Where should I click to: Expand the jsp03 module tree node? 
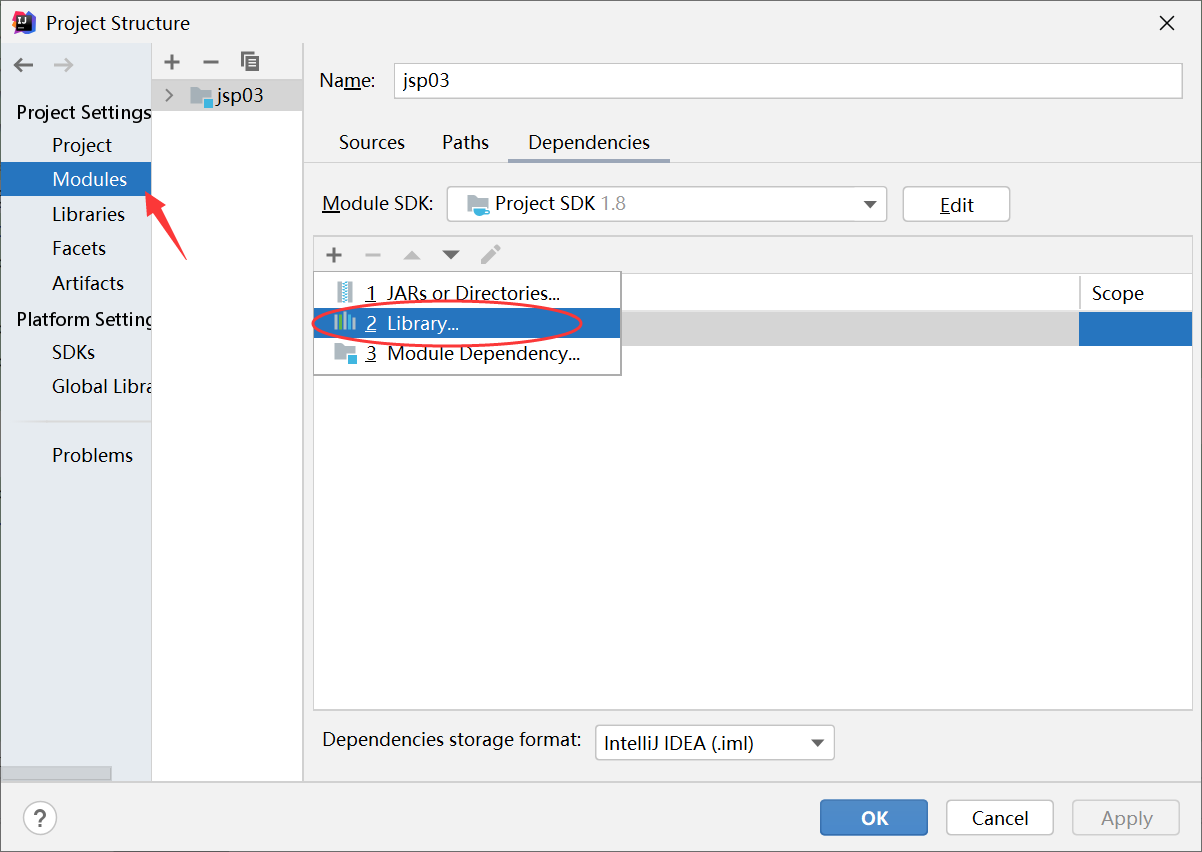[169, 96]
